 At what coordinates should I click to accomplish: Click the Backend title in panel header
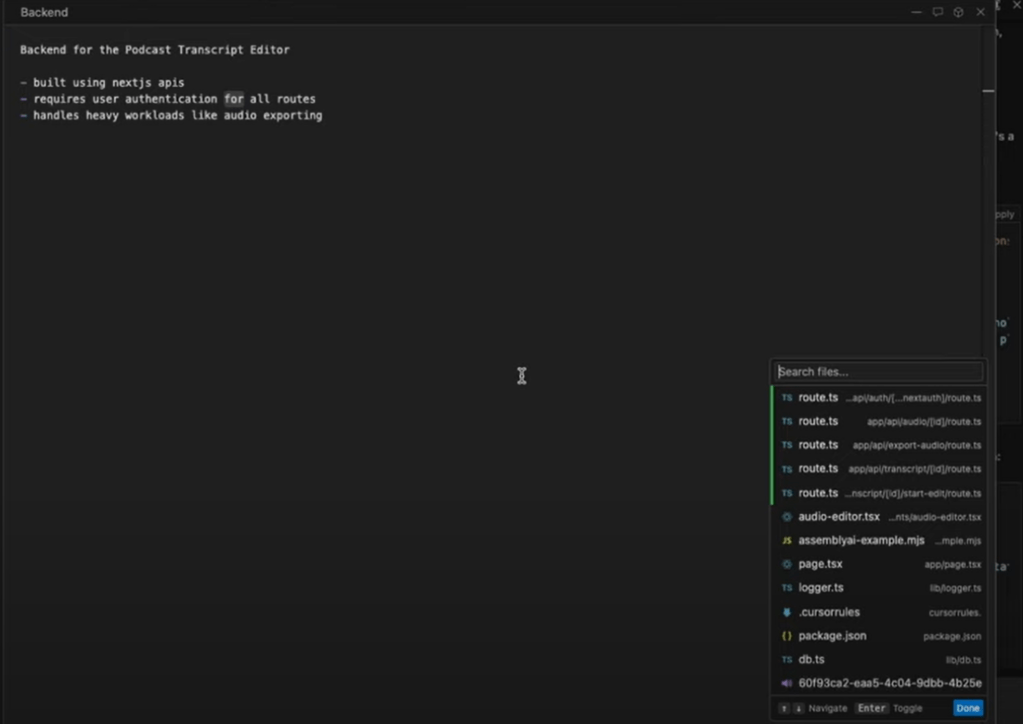coord(44,12)
